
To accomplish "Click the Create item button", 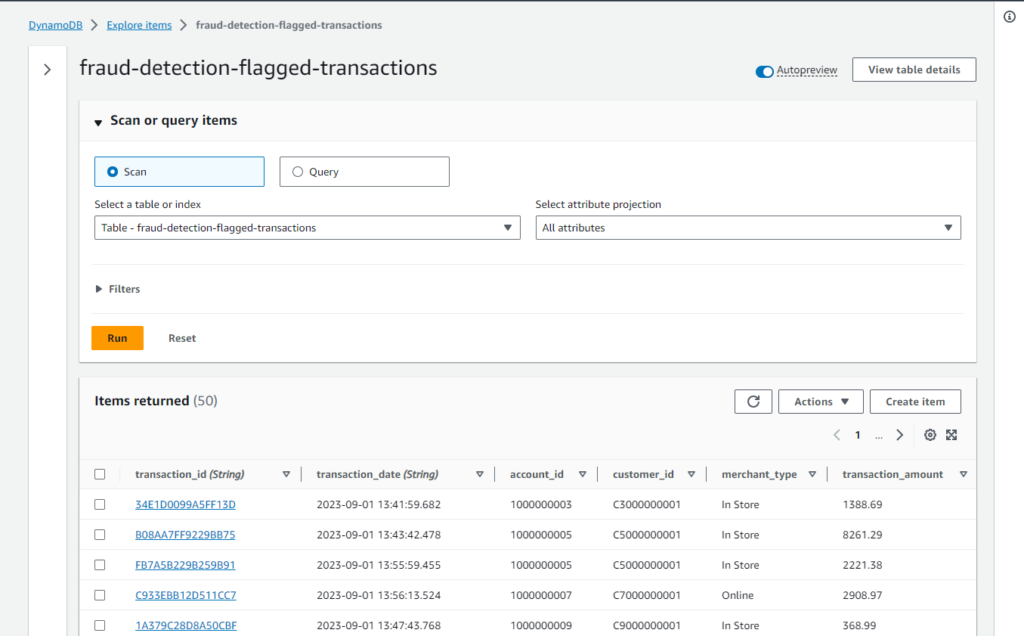I will point(914,401).
